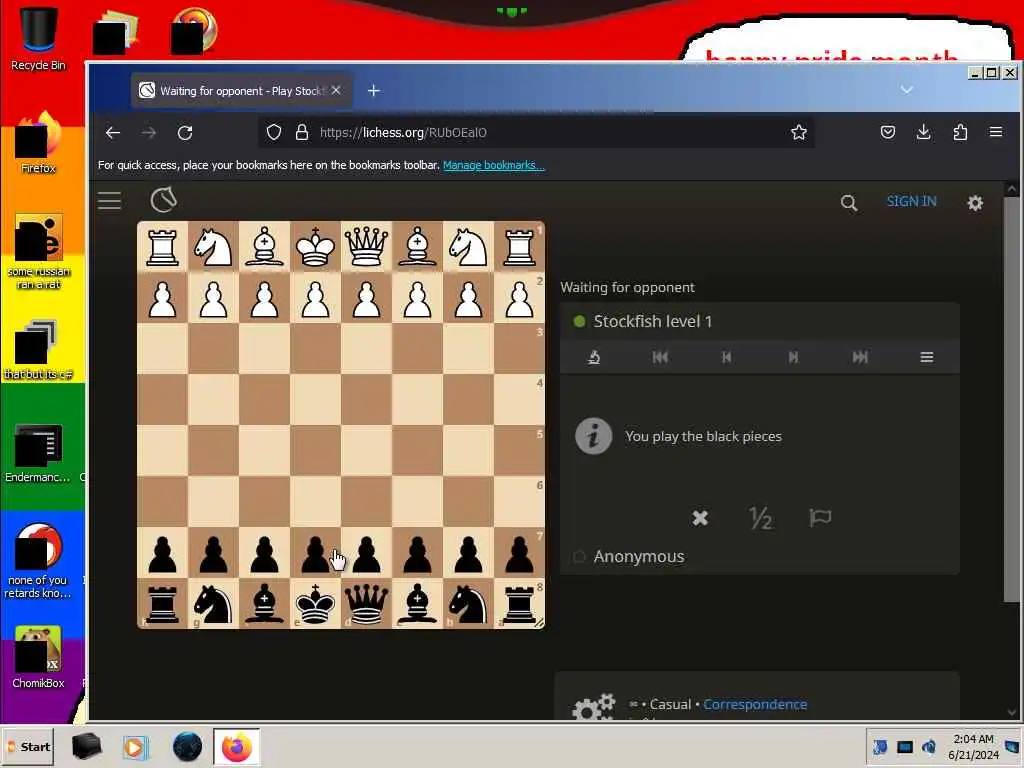Click SIGN IN link

coord(911,201)
